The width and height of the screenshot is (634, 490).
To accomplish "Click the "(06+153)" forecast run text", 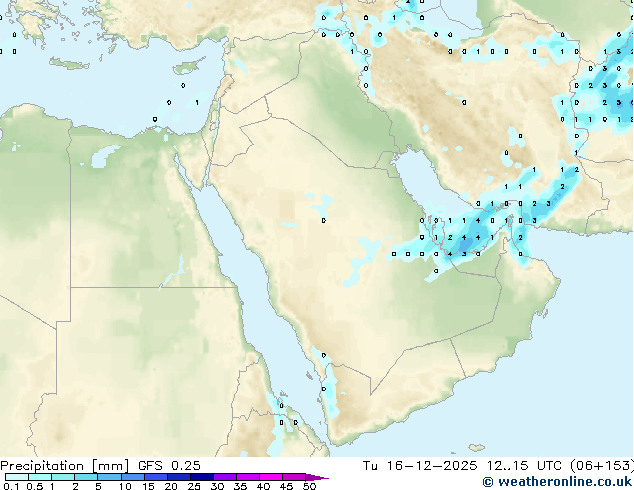I will point(601,466).
